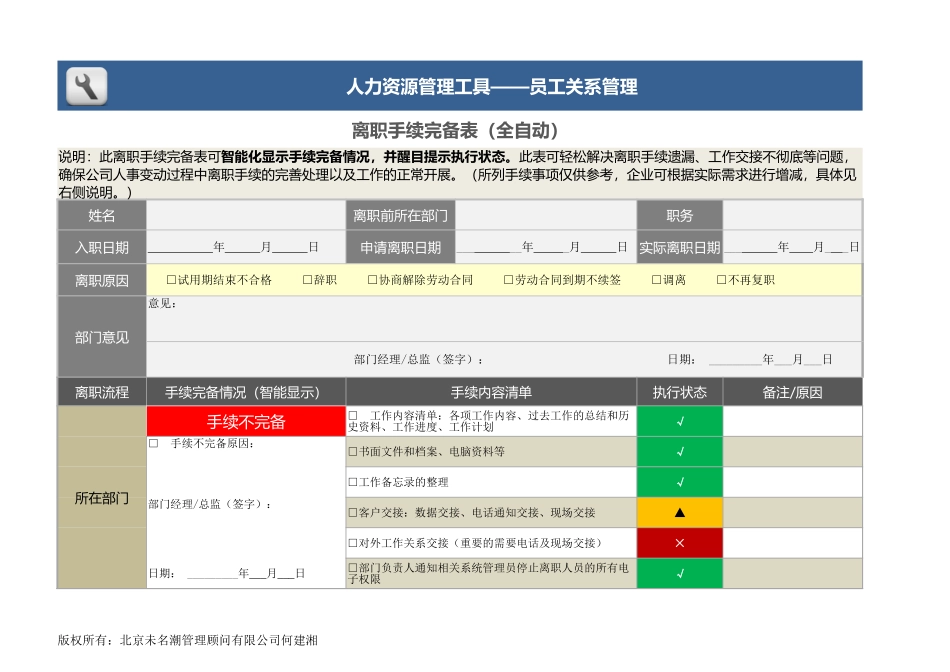Image resolution: width=950 pixels, height=672 pixels.
Task: Click the green √ for 部门负责人通知 row
Action: 679,573
